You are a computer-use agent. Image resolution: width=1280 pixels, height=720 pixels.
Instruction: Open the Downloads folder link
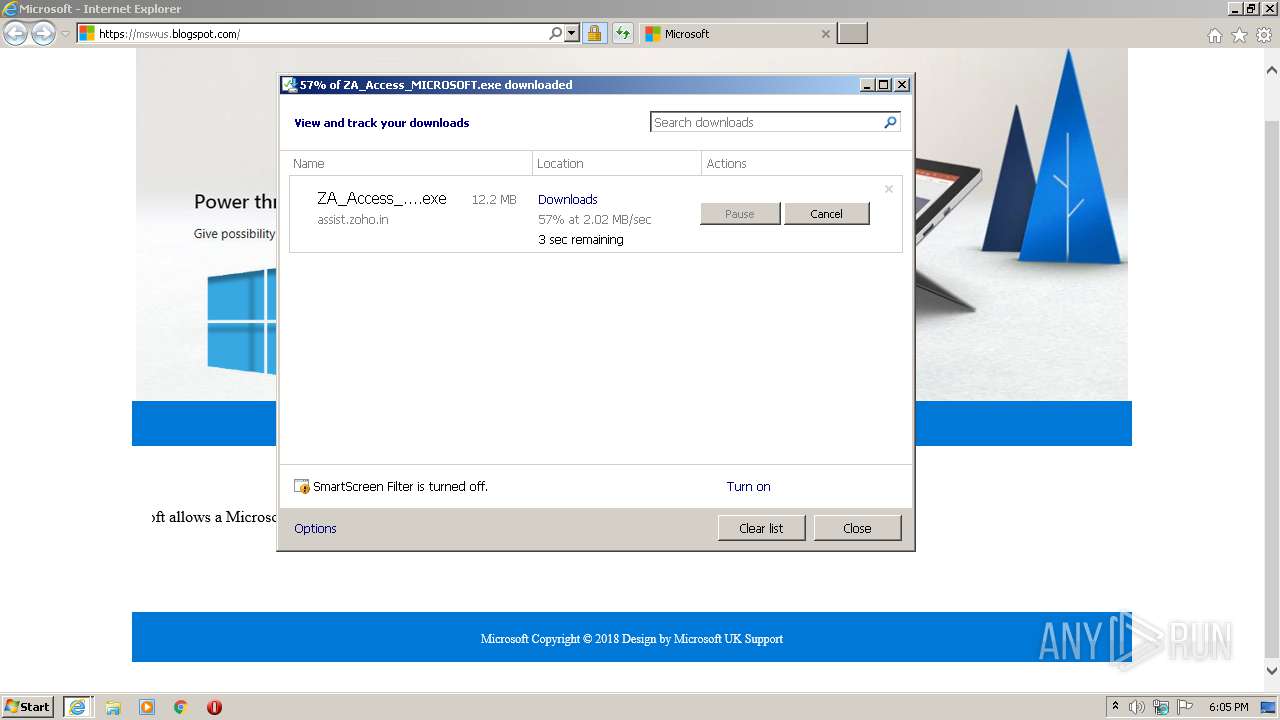coord(567,199)
